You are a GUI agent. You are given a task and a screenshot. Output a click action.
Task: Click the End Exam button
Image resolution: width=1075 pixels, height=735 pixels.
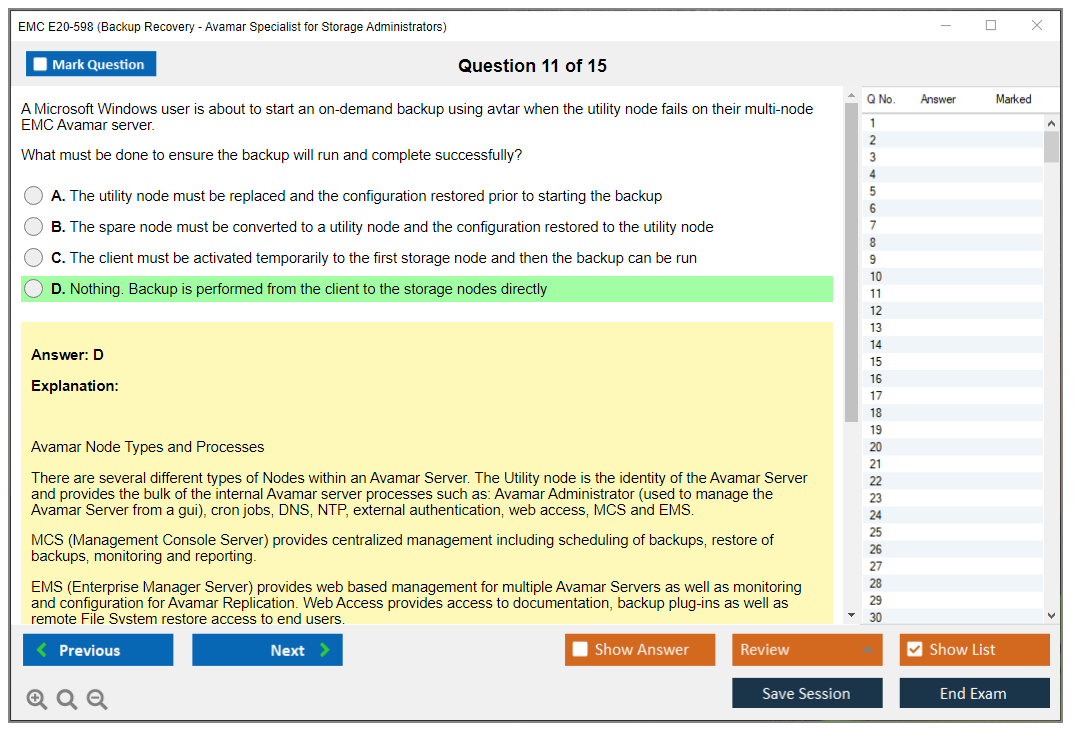974,693
